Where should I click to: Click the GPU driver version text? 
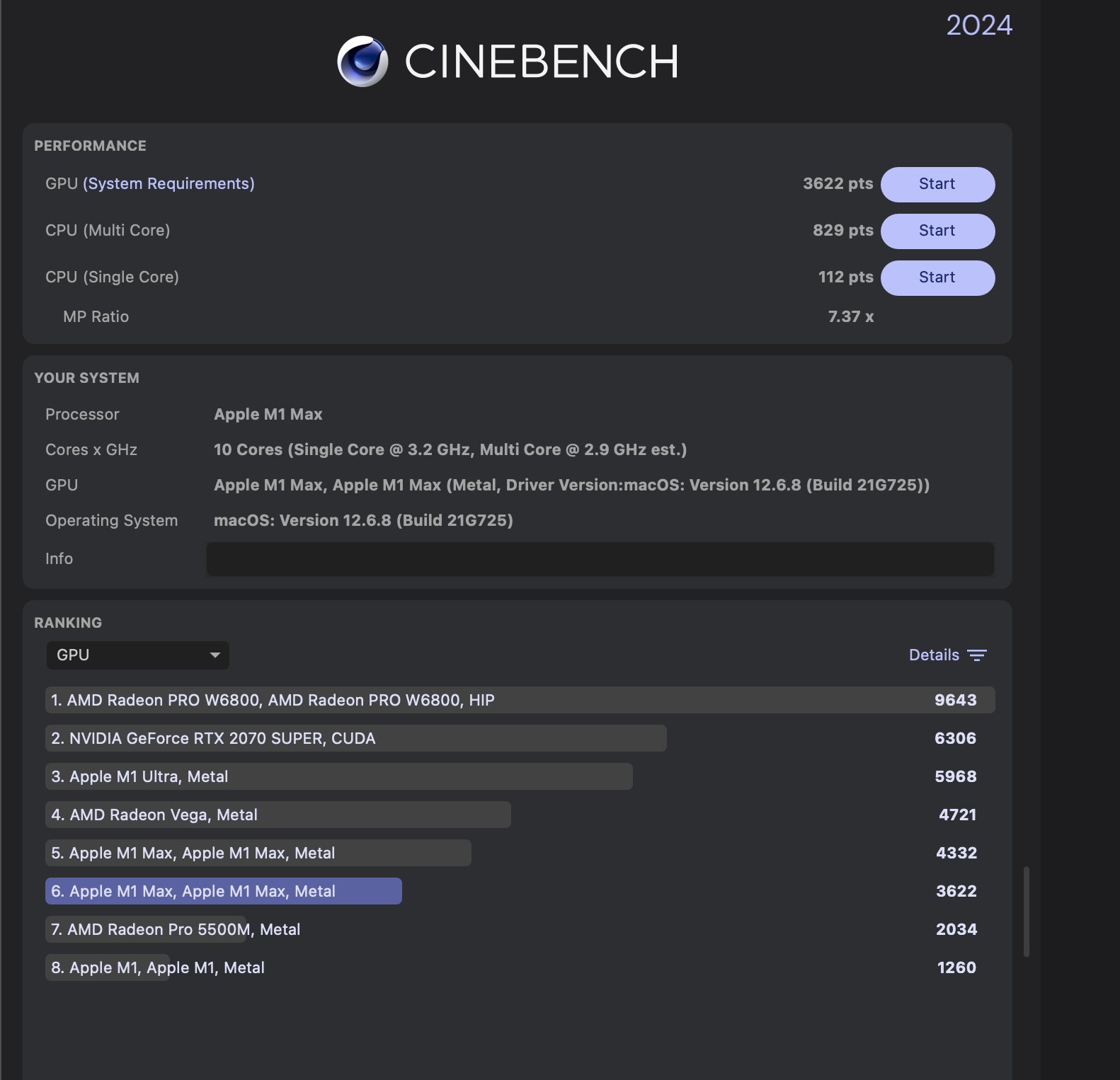(x=572, y=486)
